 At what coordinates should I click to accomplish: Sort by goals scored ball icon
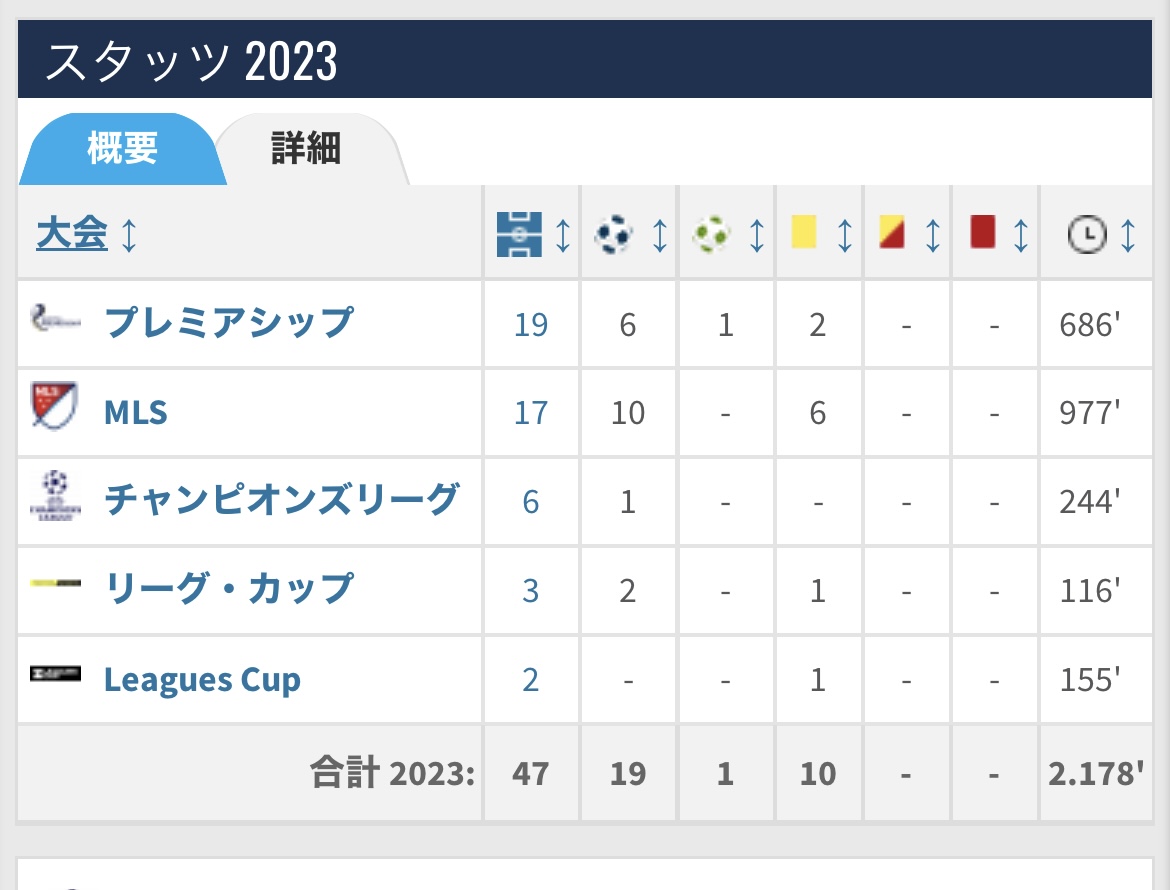click(x=614, y=234)
